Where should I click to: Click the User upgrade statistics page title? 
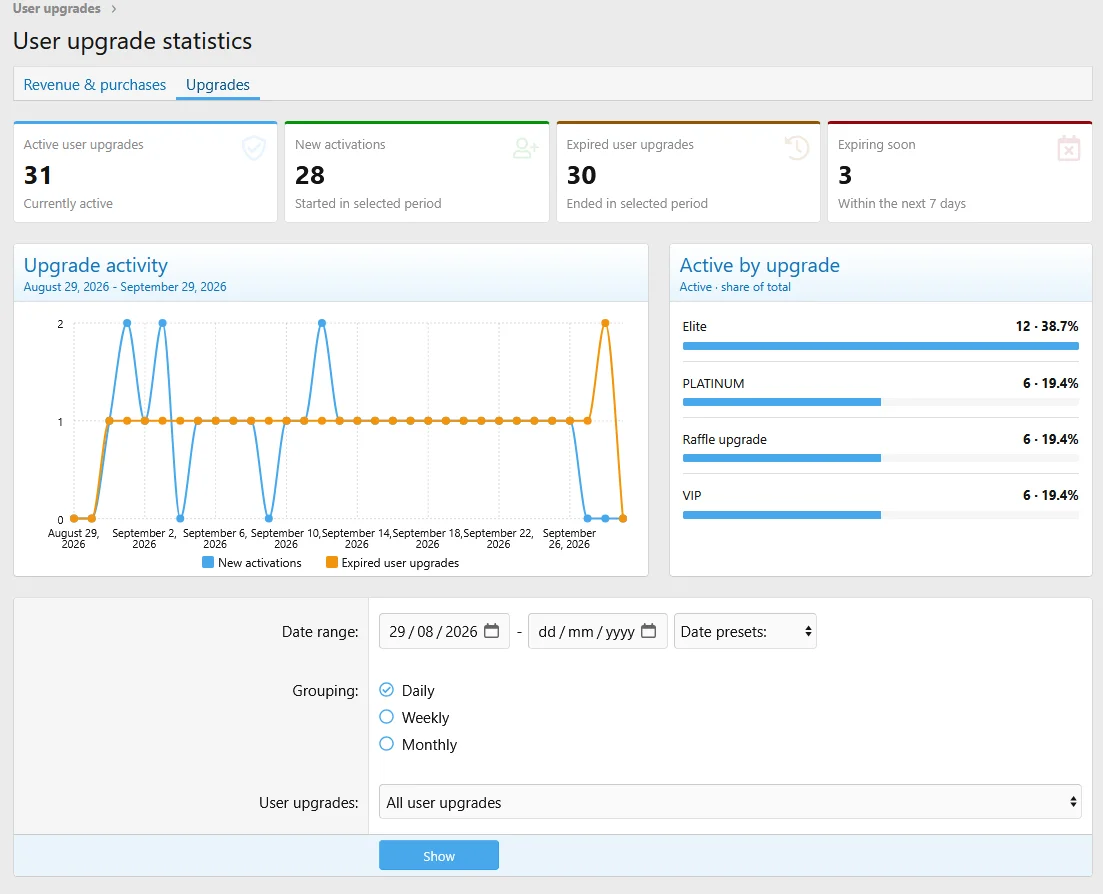tap(132, 41)
